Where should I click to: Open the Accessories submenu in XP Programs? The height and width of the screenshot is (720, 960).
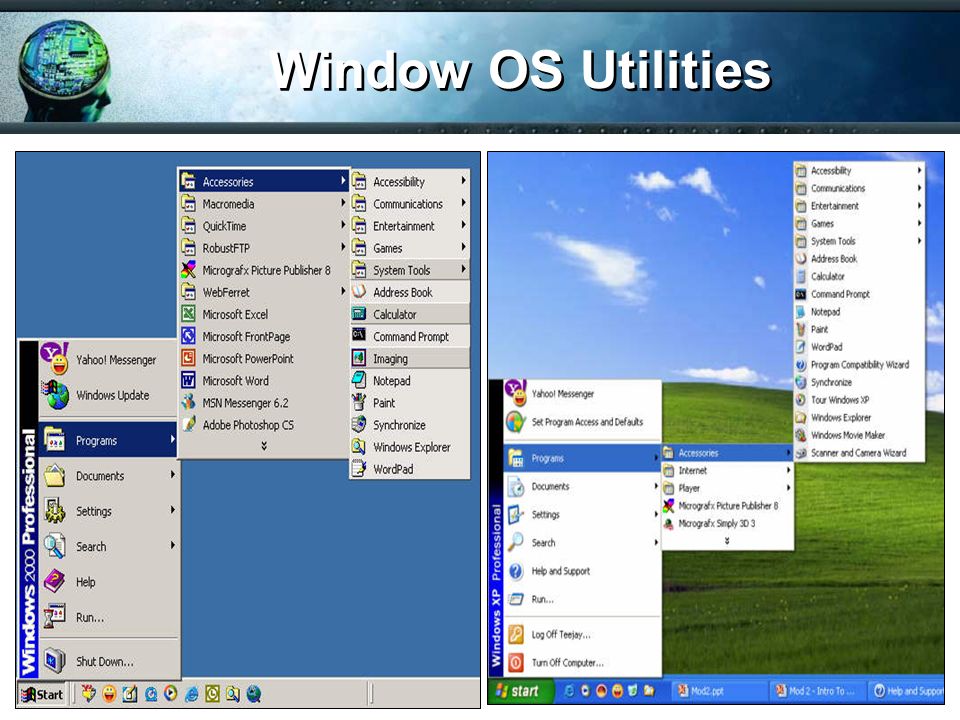point(727,453)
